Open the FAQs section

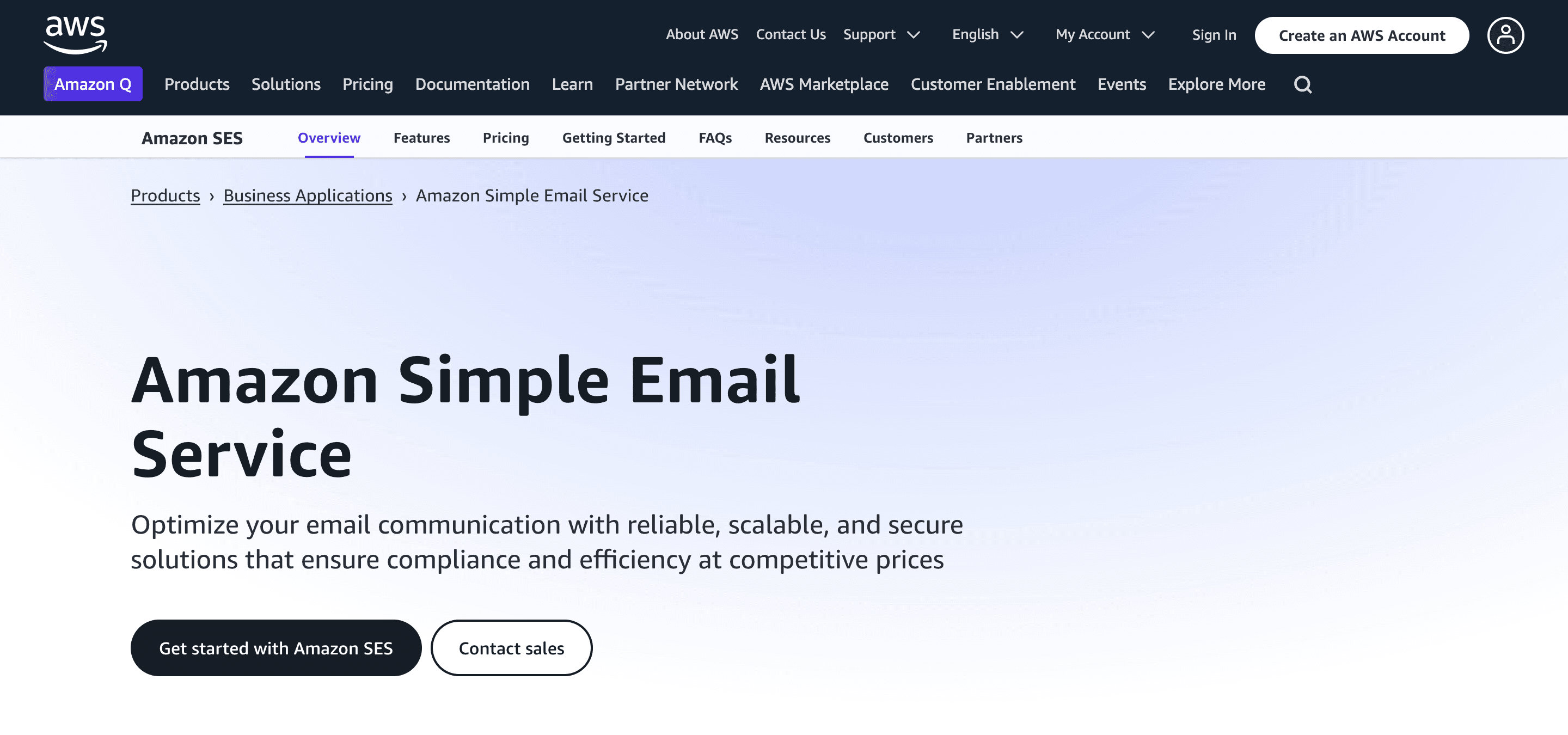point(715,137)
